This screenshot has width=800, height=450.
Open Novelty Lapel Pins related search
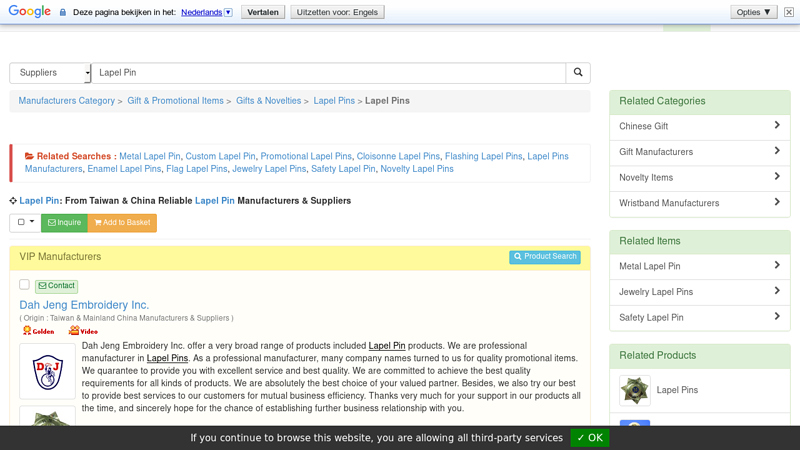coord(417,169)
